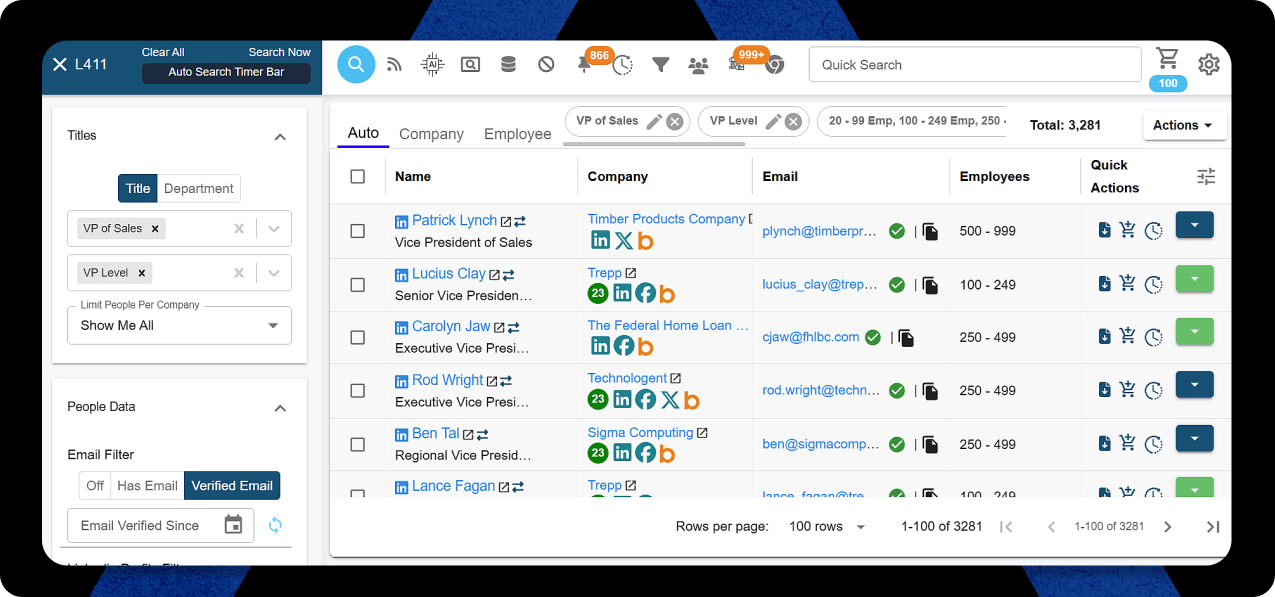Open the blue dropdown button for Ben Tal
The height and width of the screenshot is (597, 1275).
(1194, 439)
